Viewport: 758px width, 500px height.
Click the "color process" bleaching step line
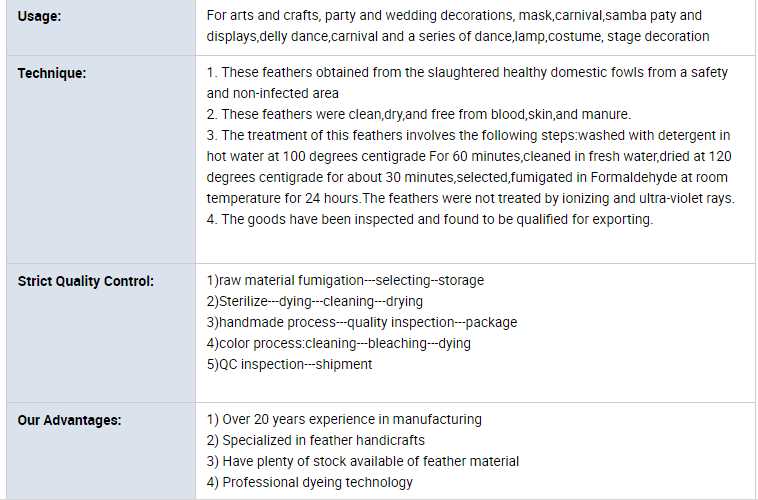(338, 344)
